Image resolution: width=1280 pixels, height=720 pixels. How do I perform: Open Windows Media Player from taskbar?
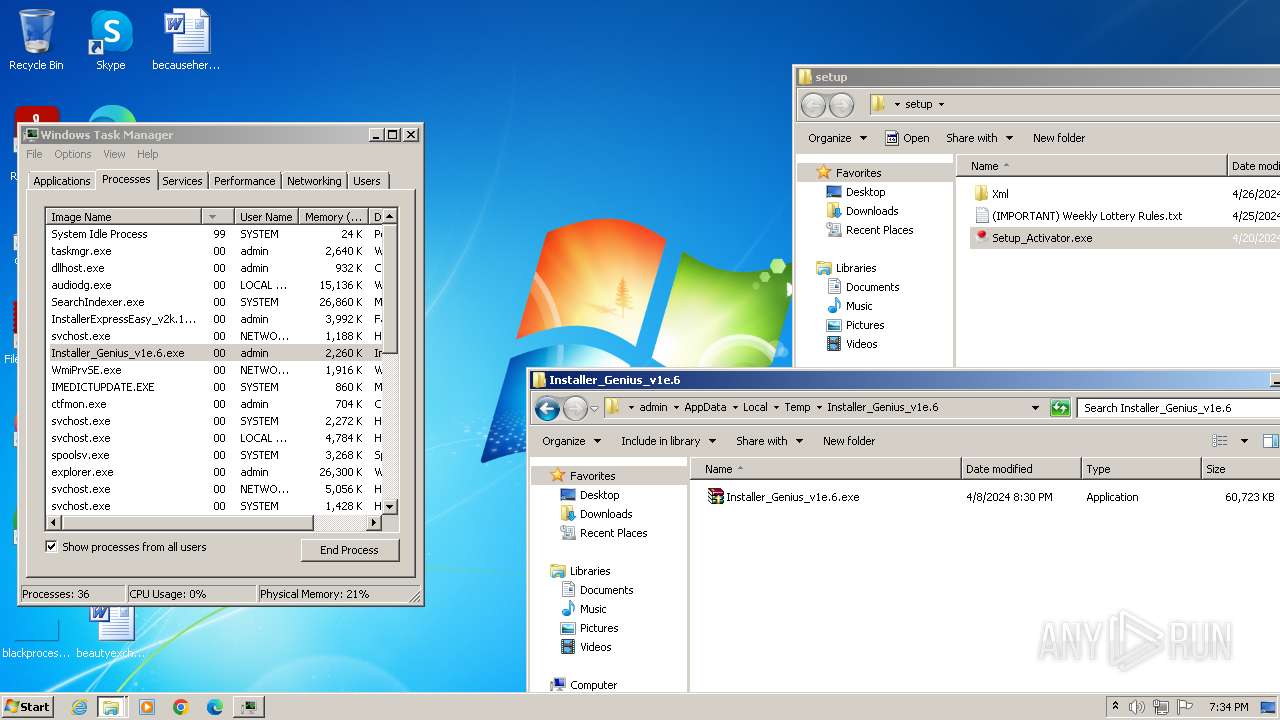[147, 707]
